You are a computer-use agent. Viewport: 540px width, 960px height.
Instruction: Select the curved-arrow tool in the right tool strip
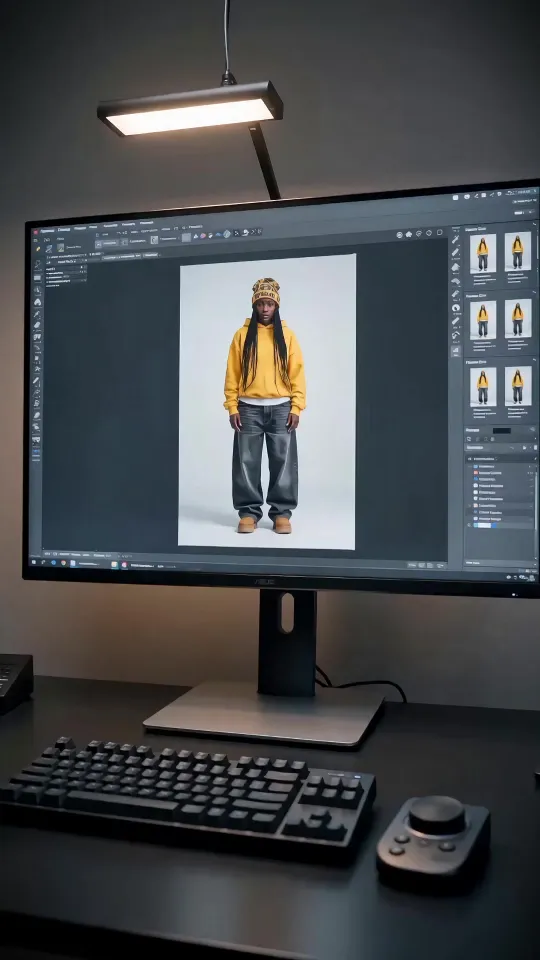[x=456, y=336]
